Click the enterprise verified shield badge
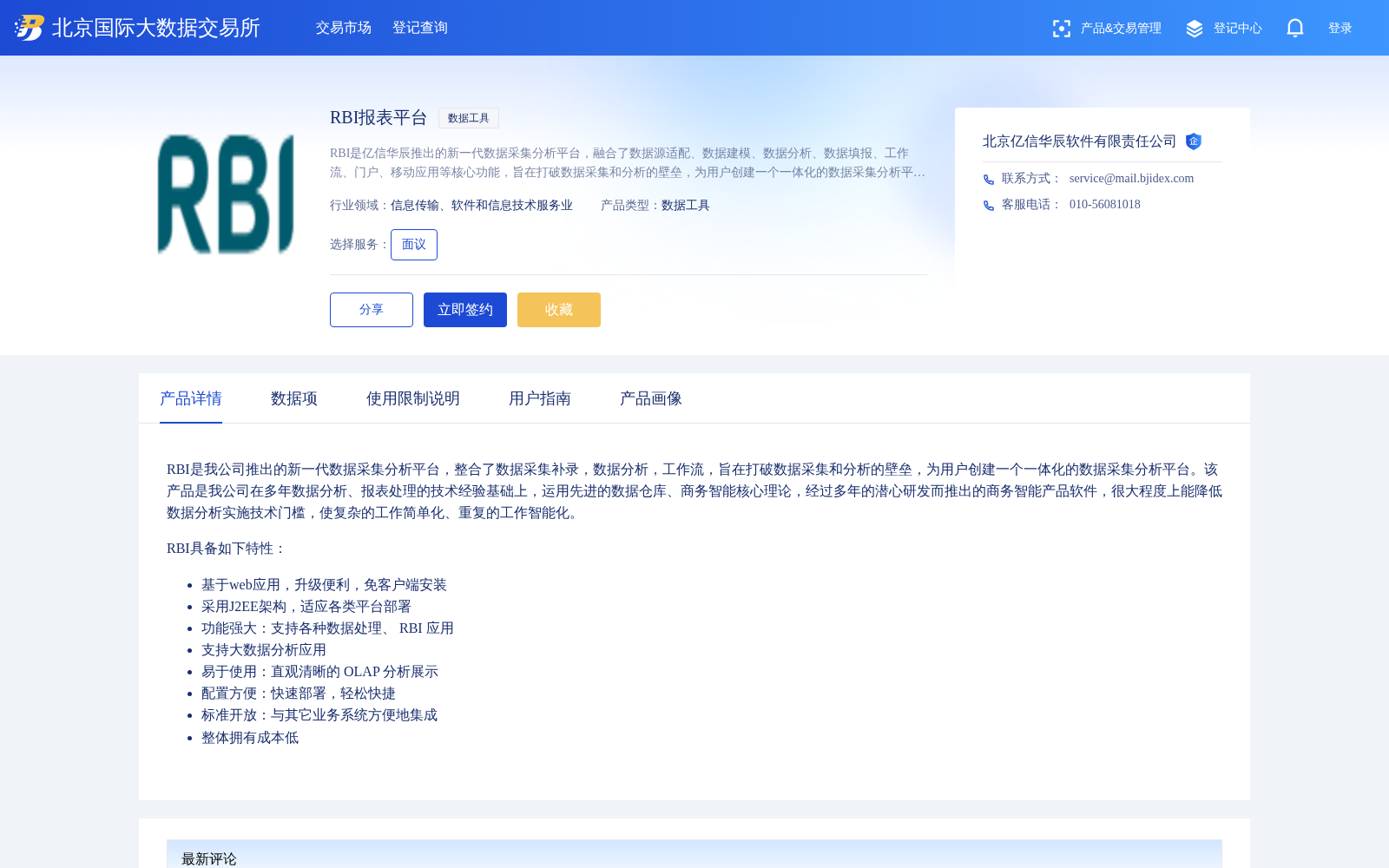1389x868 pixels. click(x=1194, y=141)
